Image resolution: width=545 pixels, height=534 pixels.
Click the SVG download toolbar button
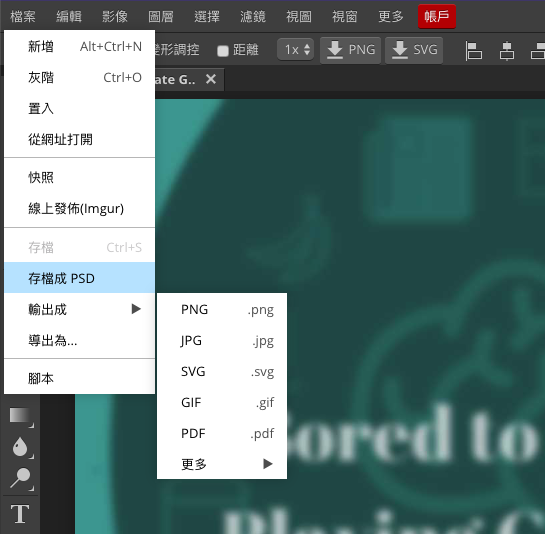[414, 50]
